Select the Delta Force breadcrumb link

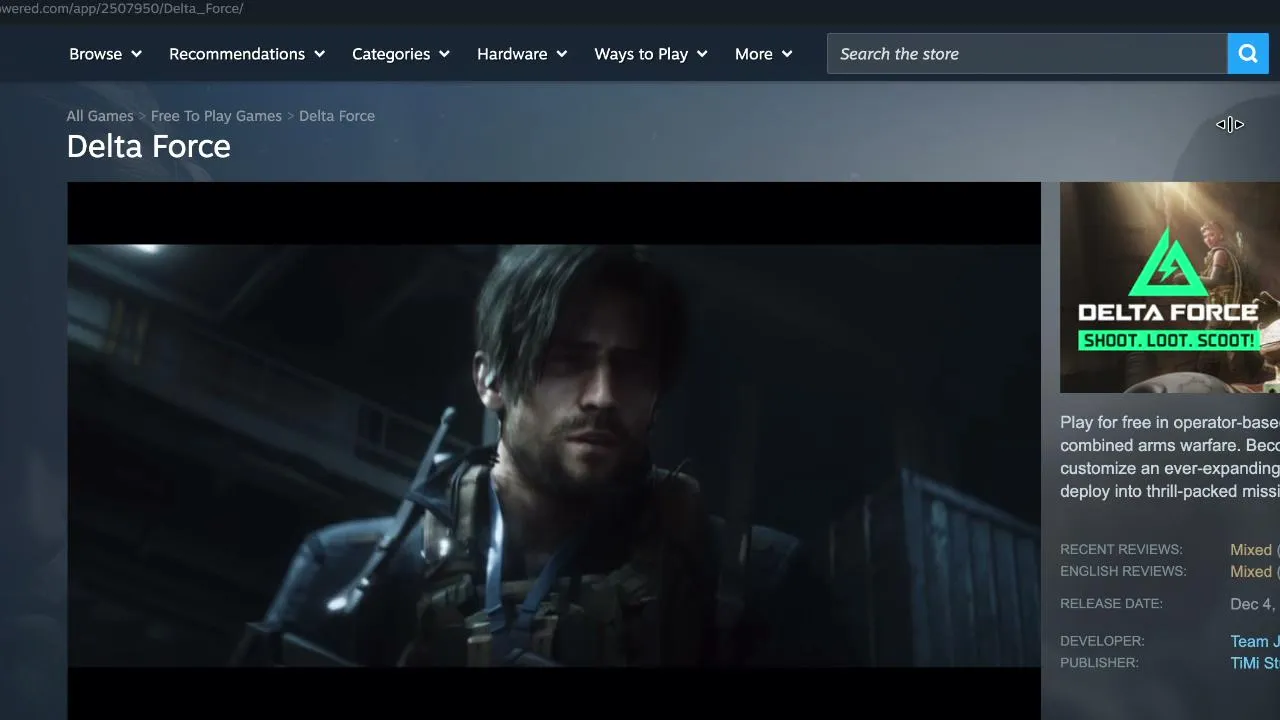pyautogui.click(x=337, y=116)
